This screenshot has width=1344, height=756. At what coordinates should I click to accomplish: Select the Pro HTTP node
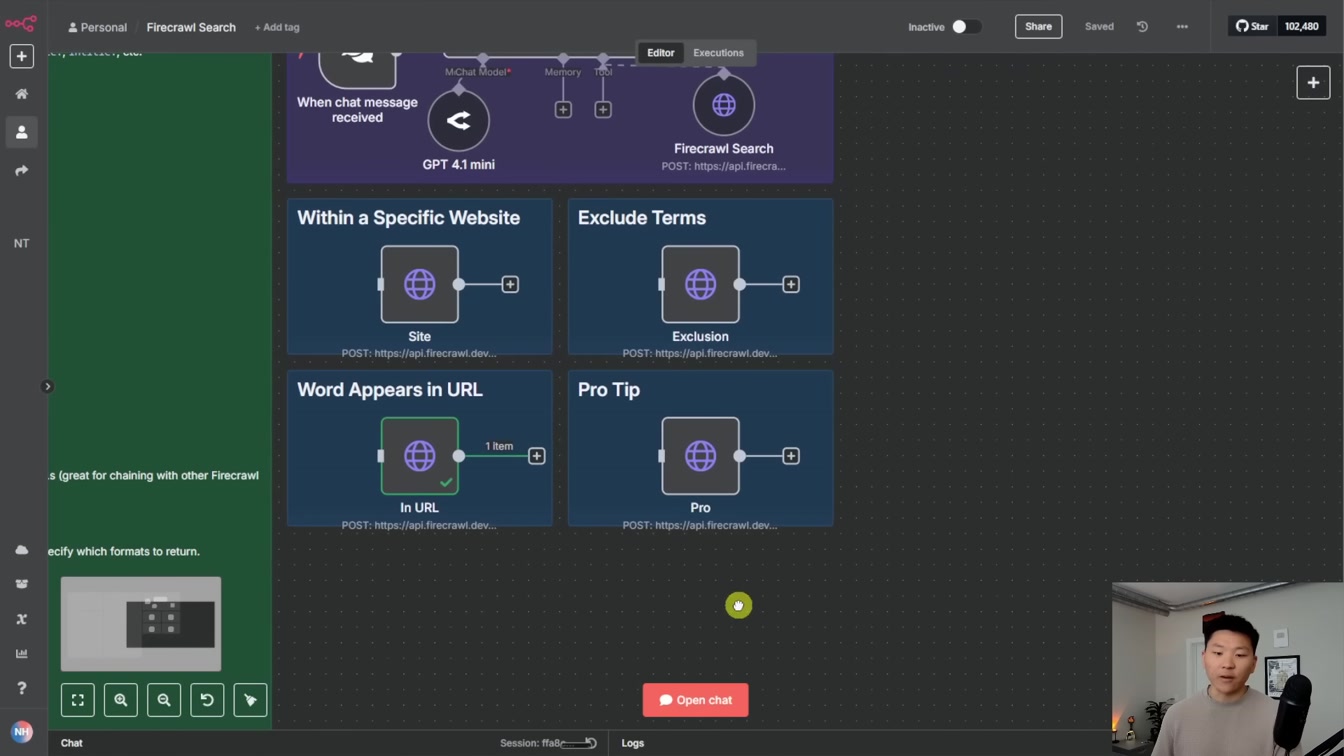[x=700, y=456]
